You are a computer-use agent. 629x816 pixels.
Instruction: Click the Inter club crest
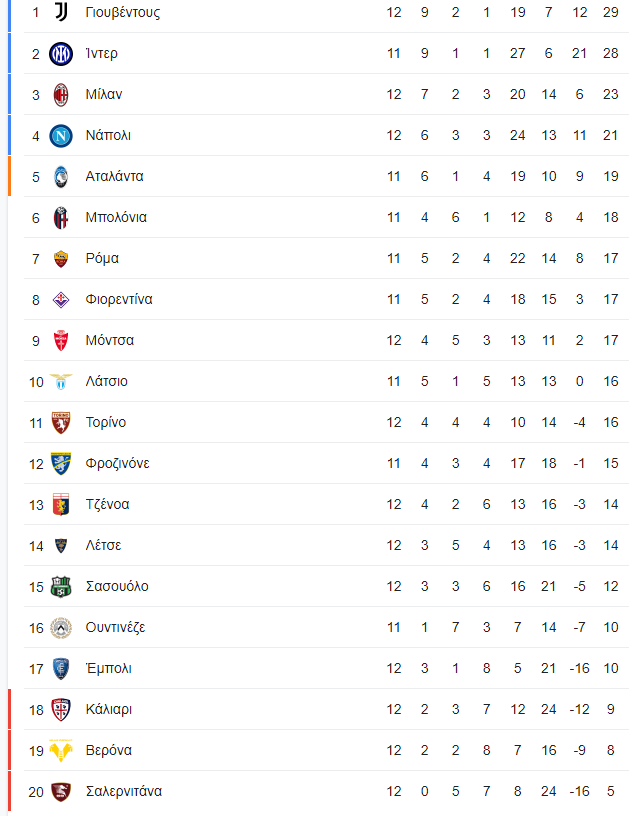(x=61, y=53)
